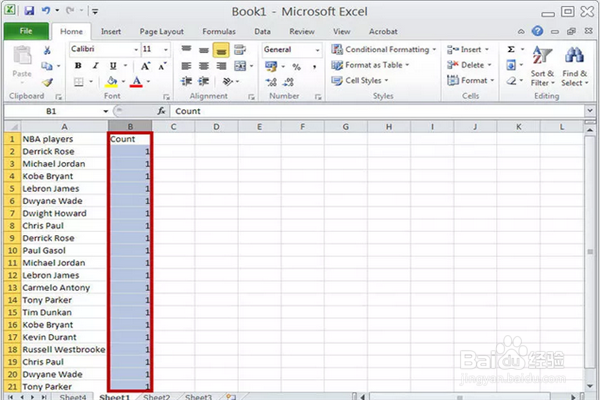
Task: Toggle Underline formatting
Action: (x=113, y=65)
